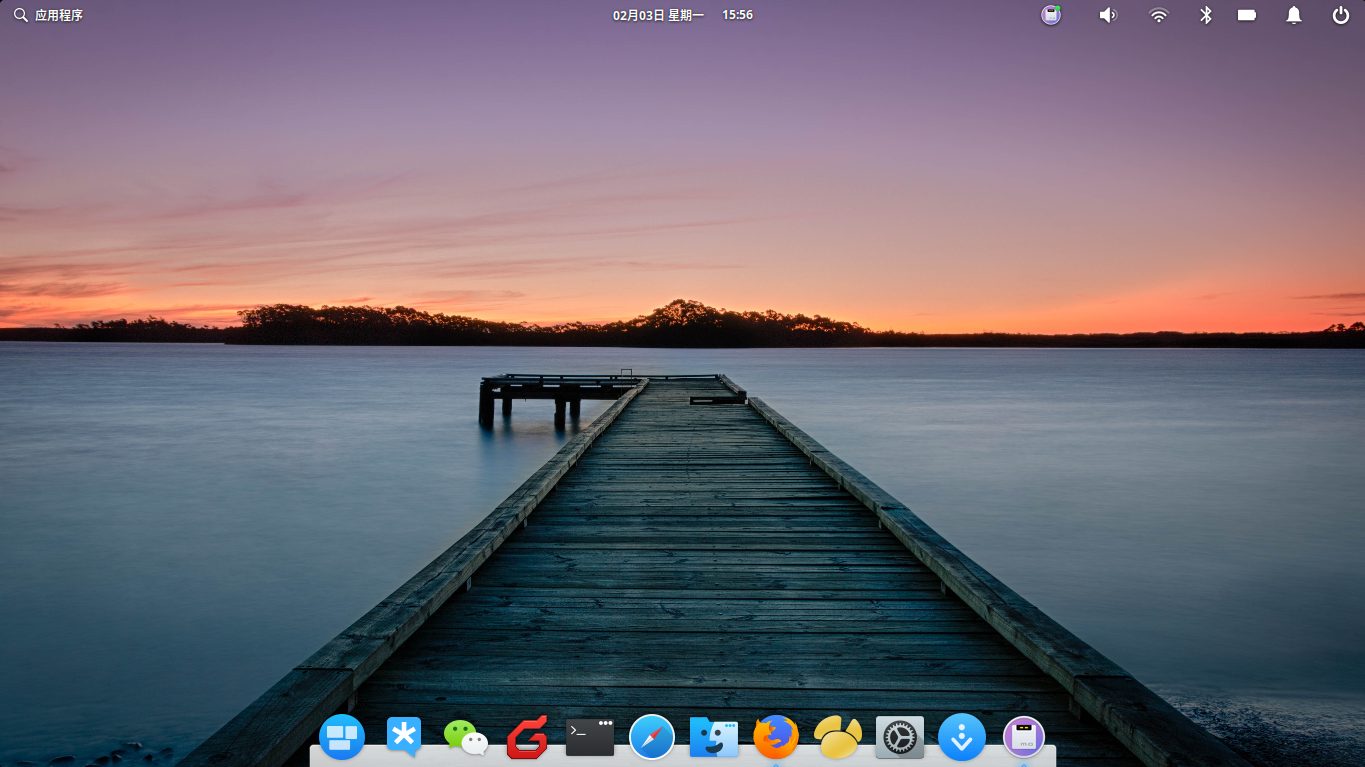Show notifications via the bell icon
The height and width of the screenshot is (767, 1365).
(1294, 15)
